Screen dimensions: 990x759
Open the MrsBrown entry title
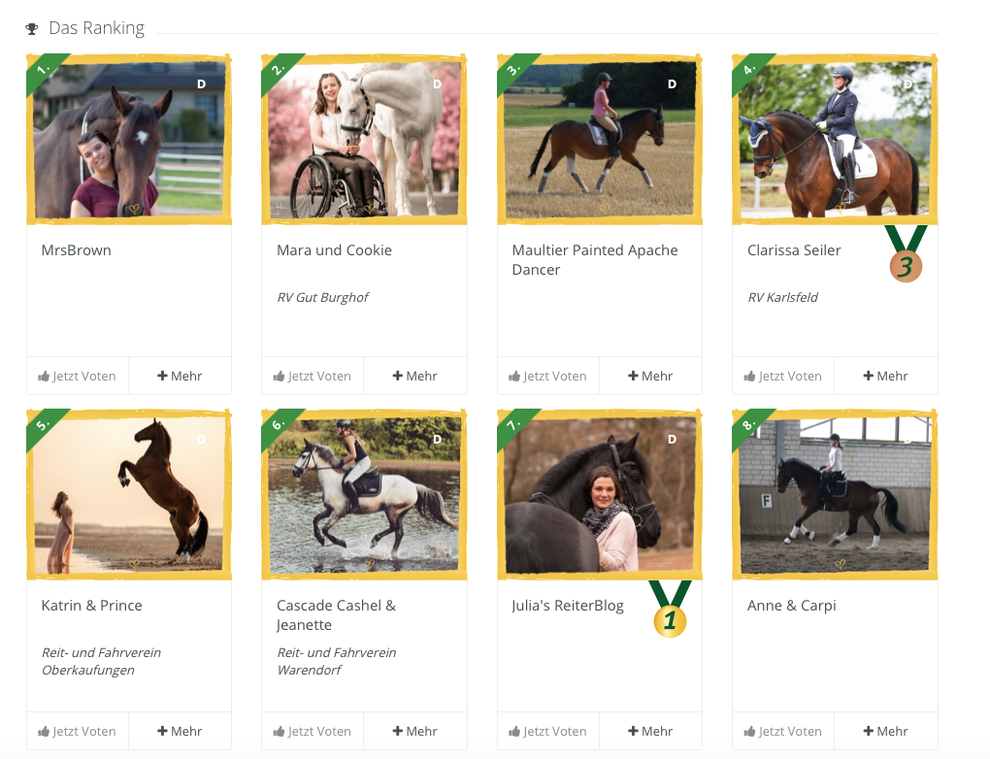[76, 250]
